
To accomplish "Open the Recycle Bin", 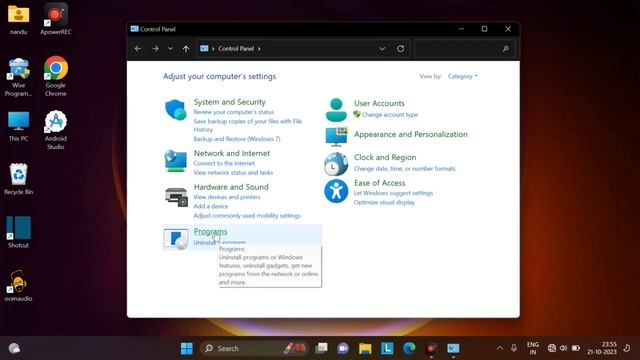I will [x=18, y=179].
